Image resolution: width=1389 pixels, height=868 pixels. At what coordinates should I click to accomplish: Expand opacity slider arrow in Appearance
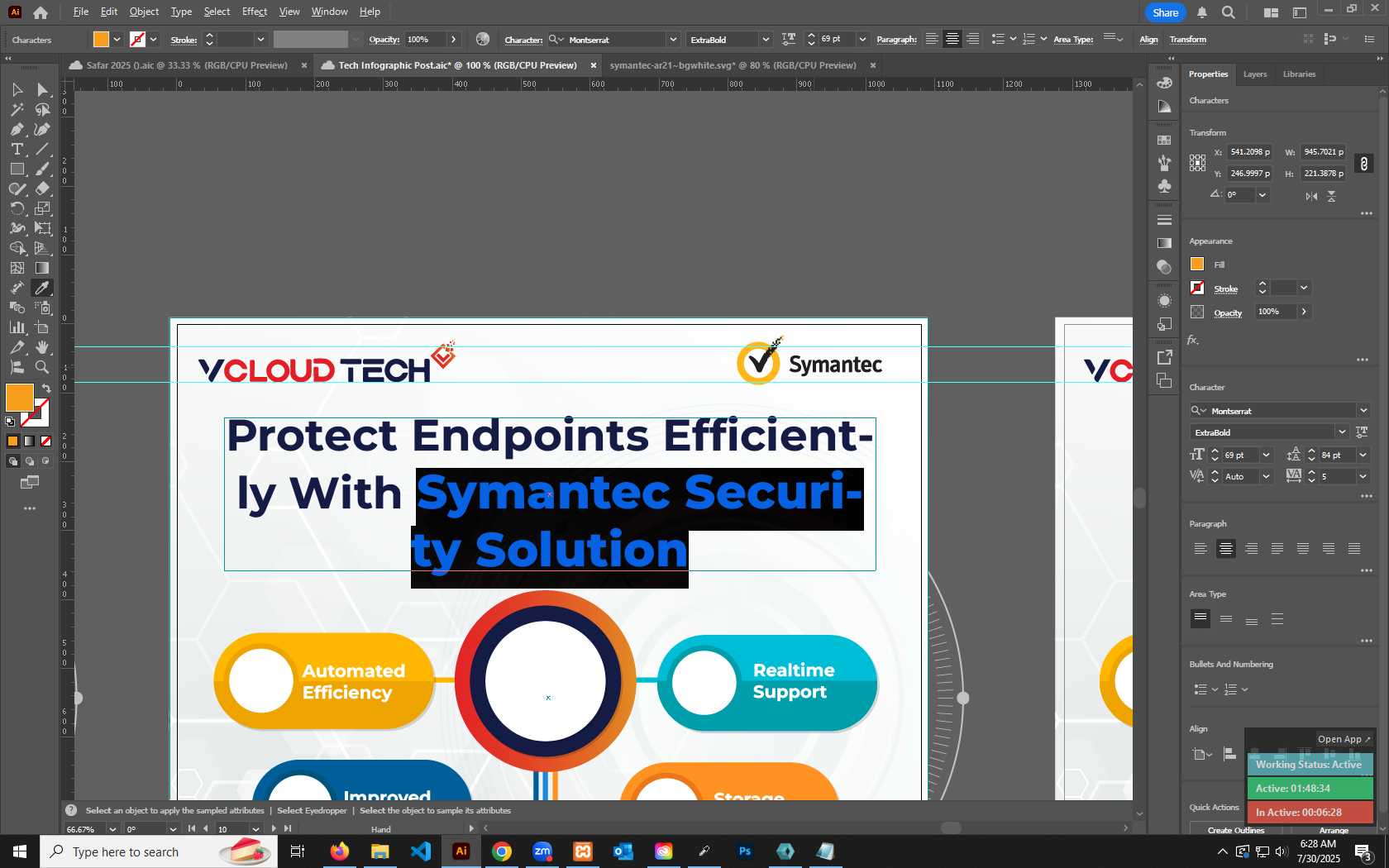tap(1304, 312)
